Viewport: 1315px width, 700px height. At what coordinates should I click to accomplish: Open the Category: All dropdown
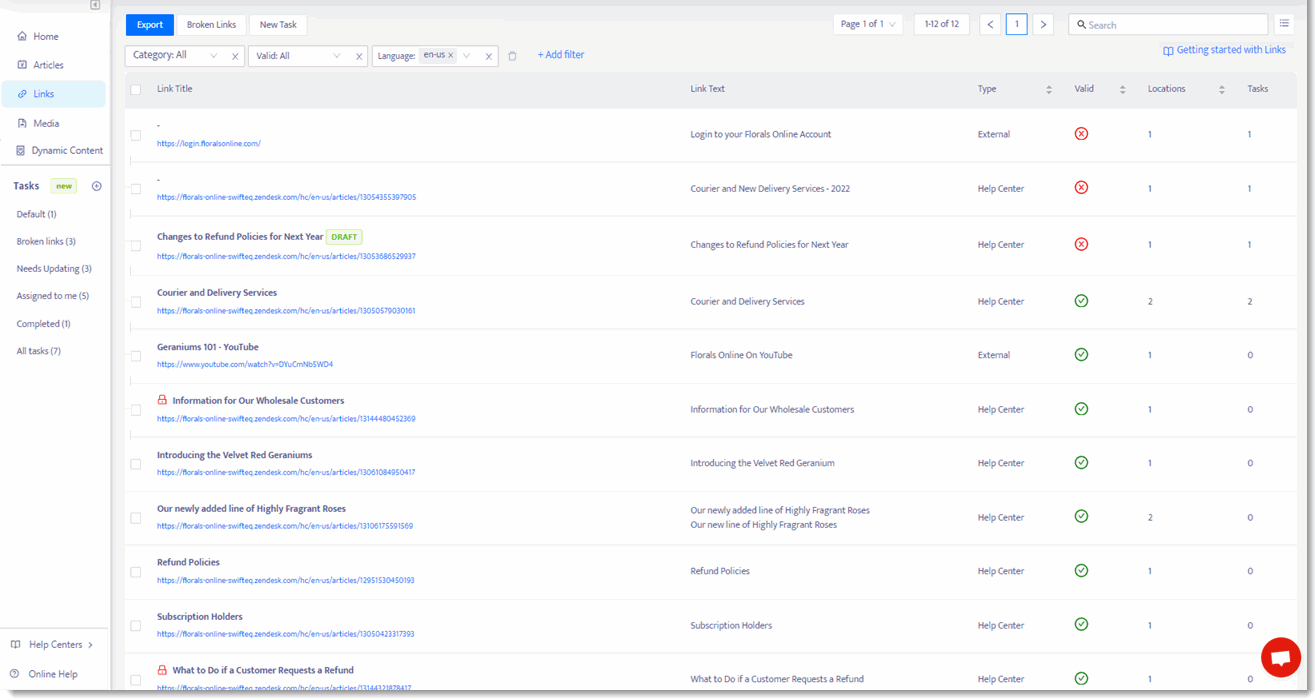click(175, 56)
